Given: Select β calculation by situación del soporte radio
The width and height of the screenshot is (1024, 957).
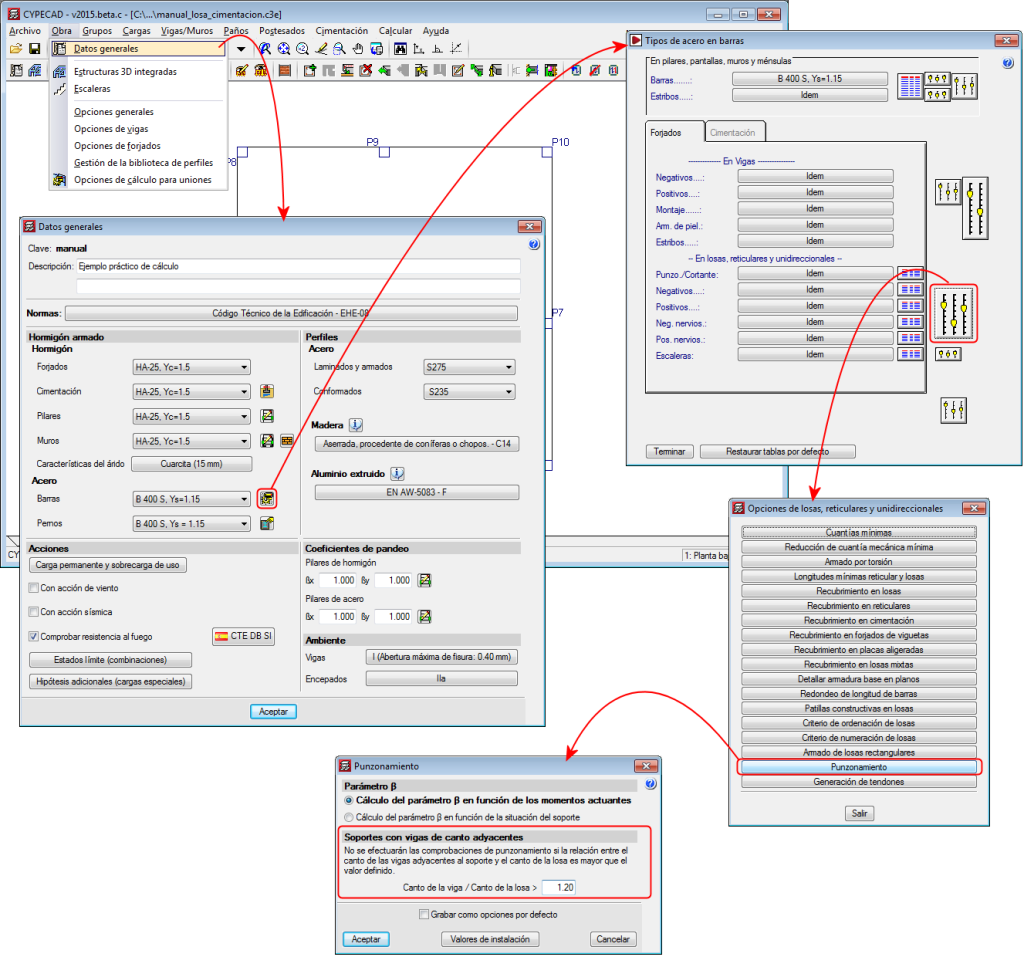Looking at the screenshot, I should (x=349, y=817).
